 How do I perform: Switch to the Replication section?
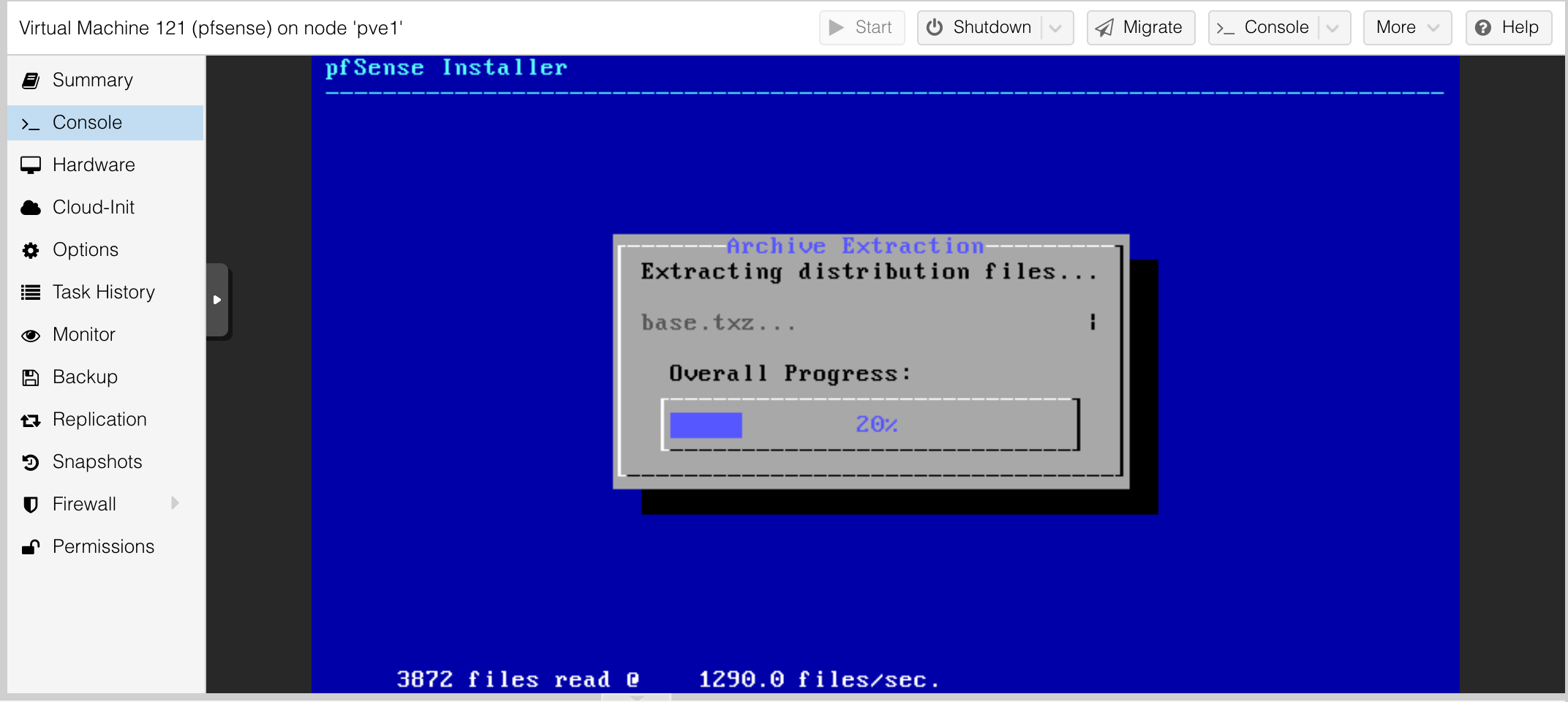(99, 419)
